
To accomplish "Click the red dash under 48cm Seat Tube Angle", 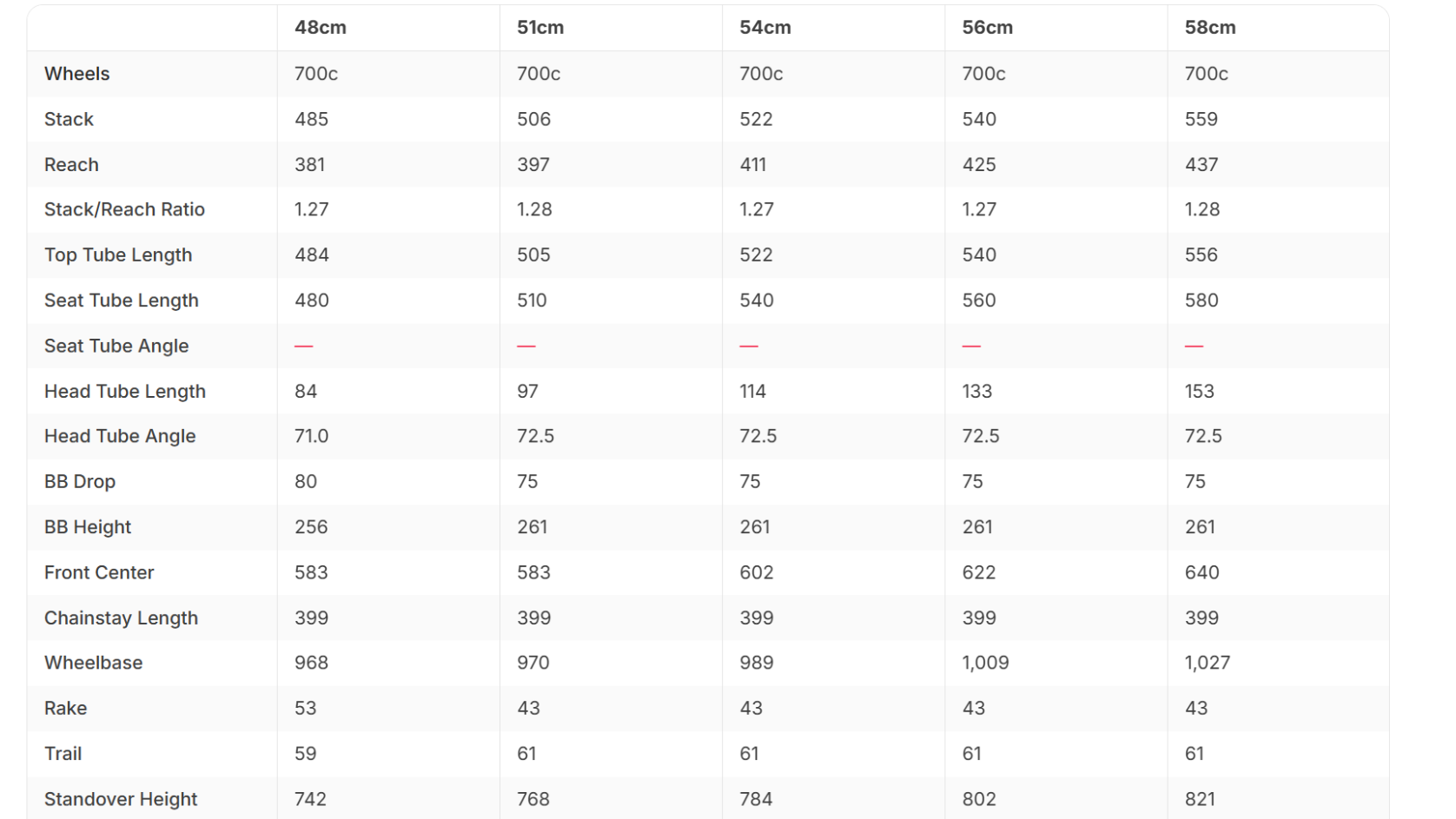I will (x=303, y=346).
